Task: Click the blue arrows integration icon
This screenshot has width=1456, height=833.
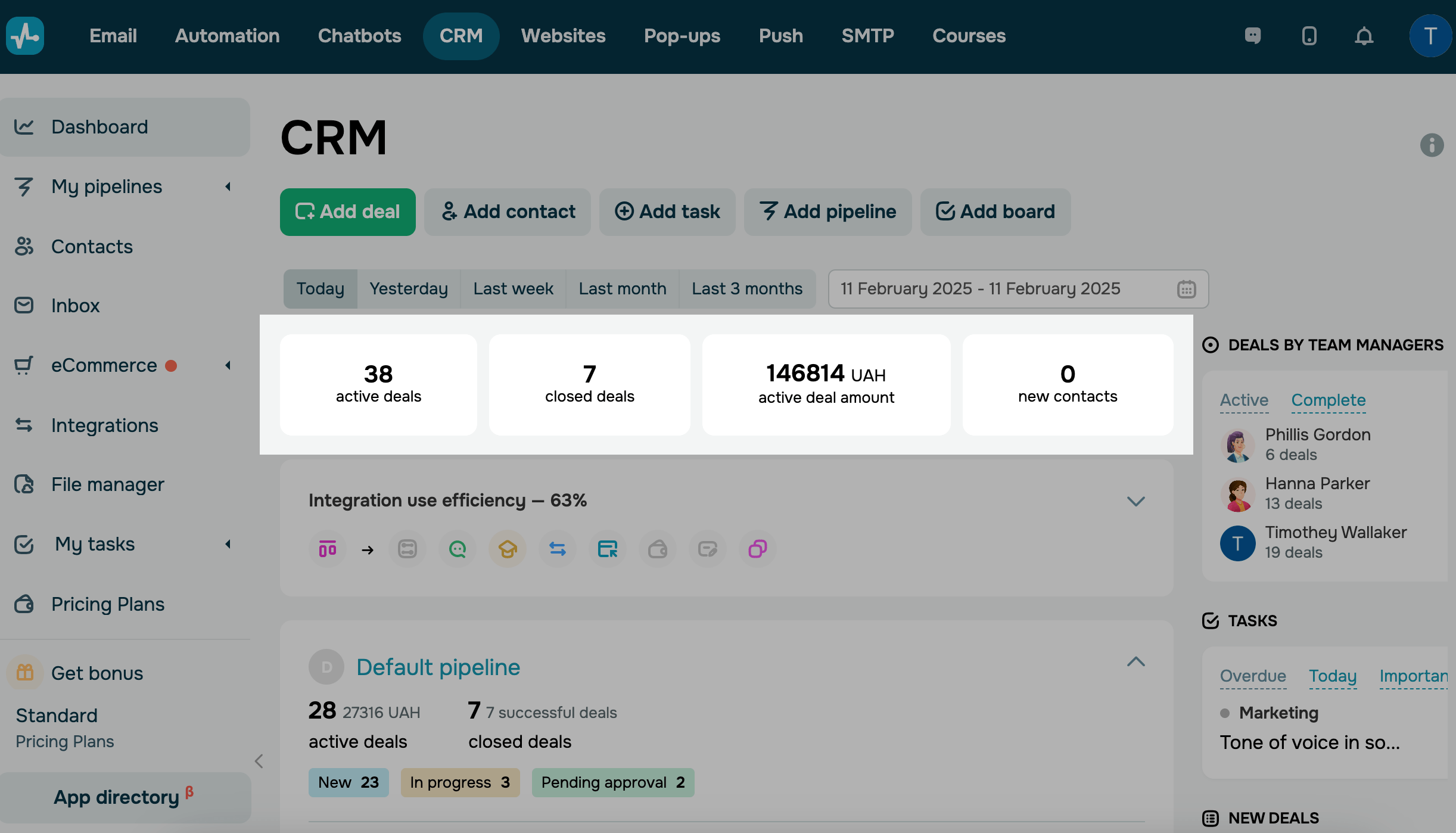Action: coord(557,549)
